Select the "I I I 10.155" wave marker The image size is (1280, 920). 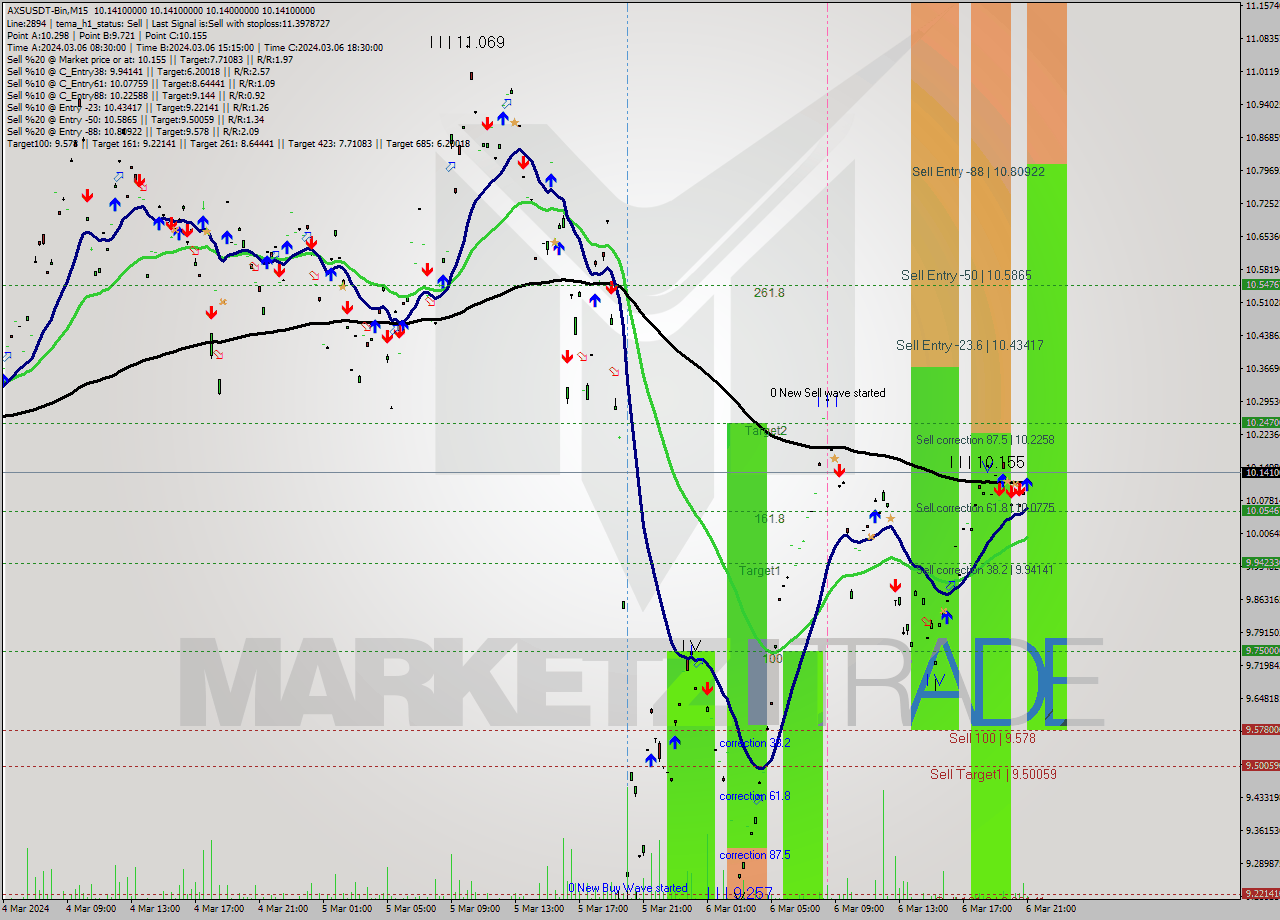pos(986,462)
